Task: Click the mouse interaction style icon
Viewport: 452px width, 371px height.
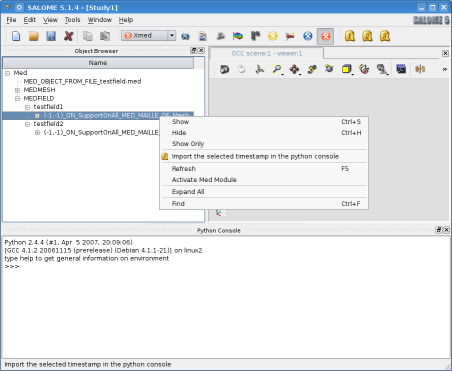Action: pos(242,69)
